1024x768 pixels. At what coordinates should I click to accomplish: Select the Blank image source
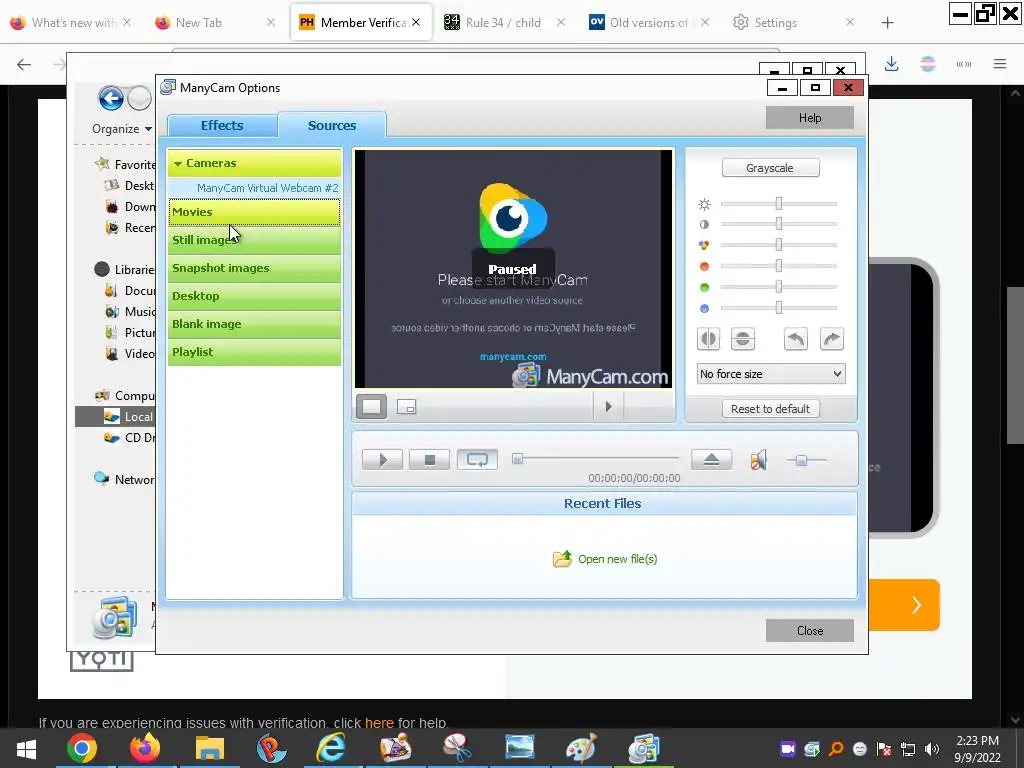coord(254,325)
